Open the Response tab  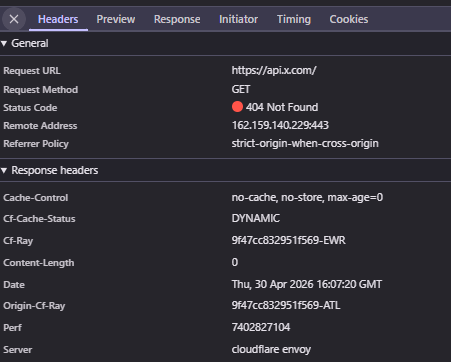click(177, 19)
